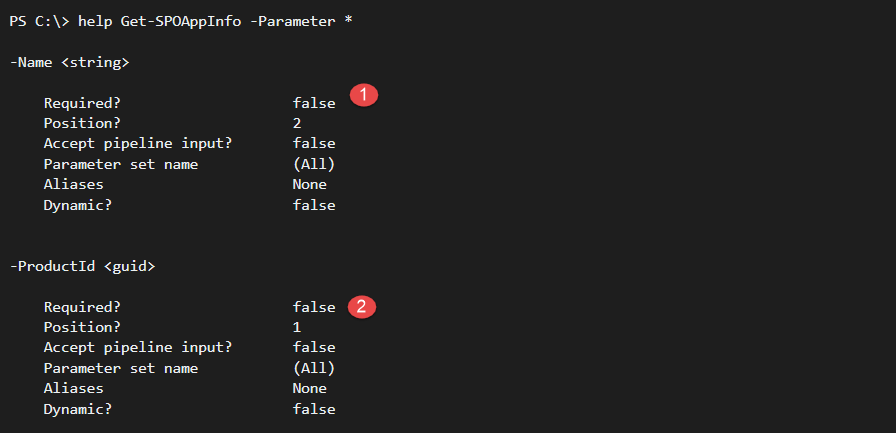Viewport: 896px width, 433px height.
Task: Click the PS C:\> prompt text
Action: (41, 22)
